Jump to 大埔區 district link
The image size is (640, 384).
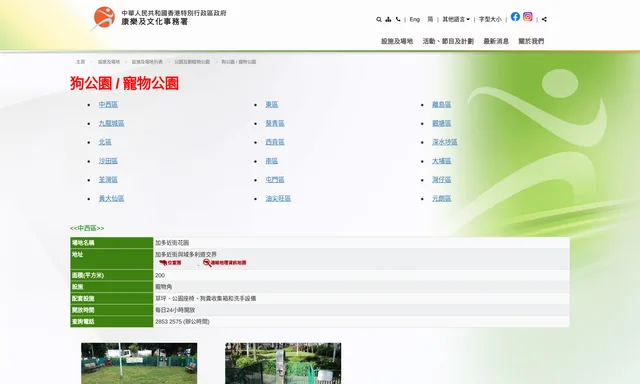[x=442, y=161]
